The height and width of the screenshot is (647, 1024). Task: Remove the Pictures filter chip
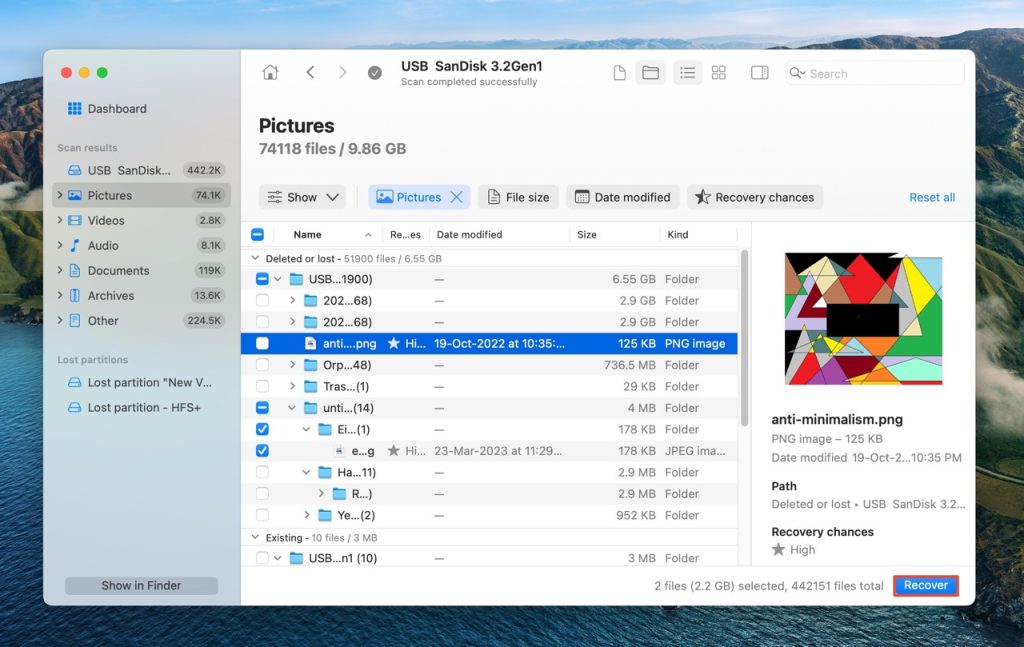pos(458,197)
